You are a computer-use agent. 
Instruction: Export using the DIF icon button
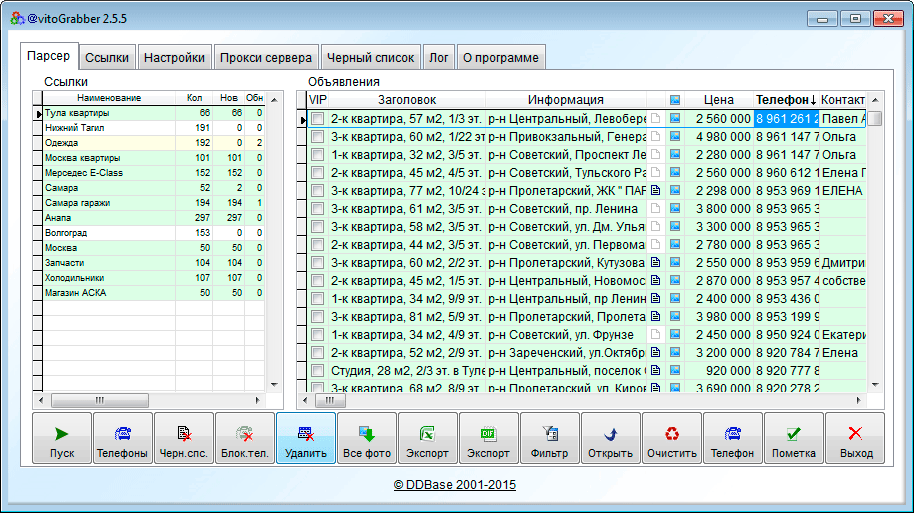tap(489, 438)
